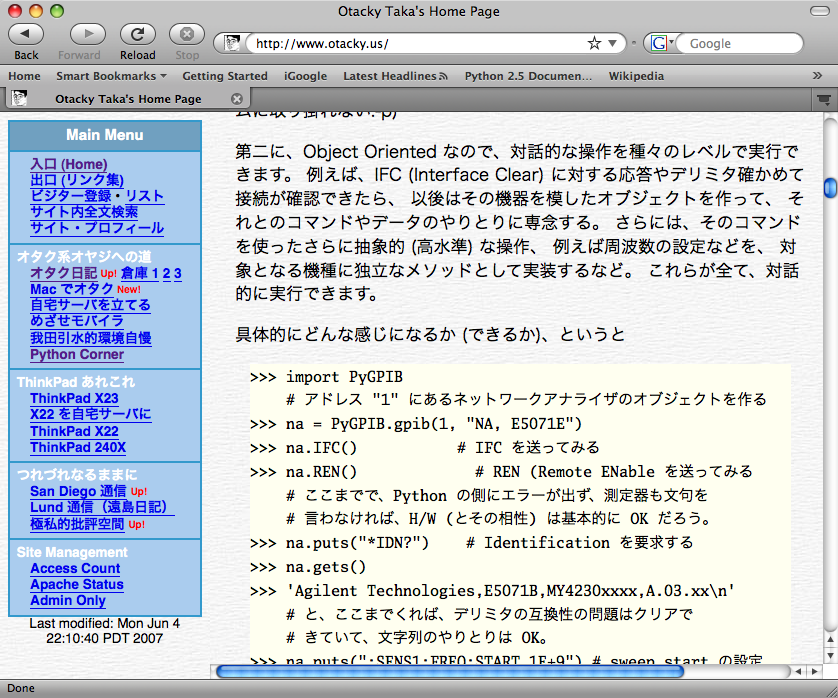The width and height of the screenshot is (838, 698).
Task: Click the 'Last modified: Mon Jun 4' text
Action: pyautogui.click(x=104, y=623)
